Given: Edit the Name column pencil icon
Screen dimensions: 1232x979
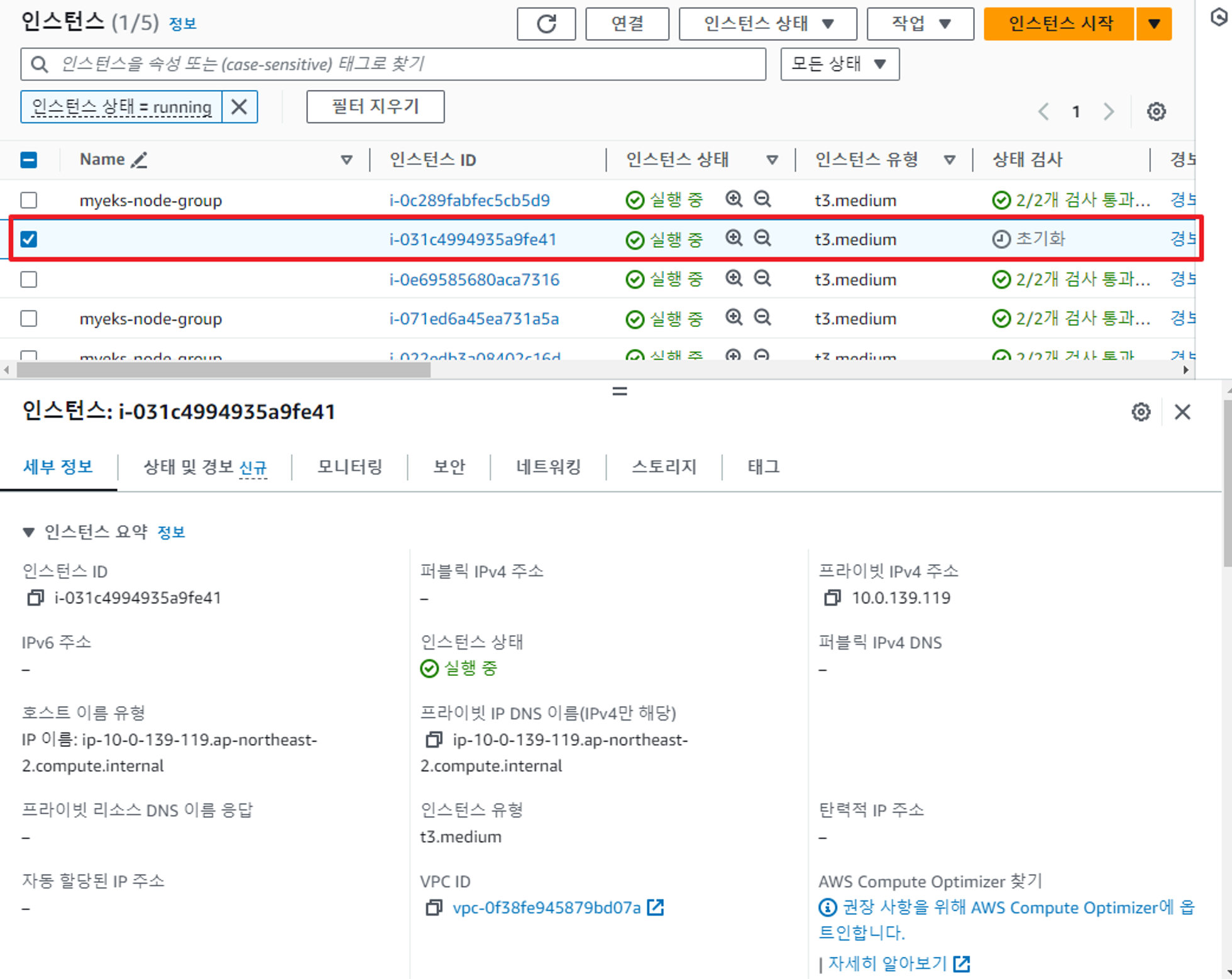Looking at the screenshot, I should click(x=139, y=160).
